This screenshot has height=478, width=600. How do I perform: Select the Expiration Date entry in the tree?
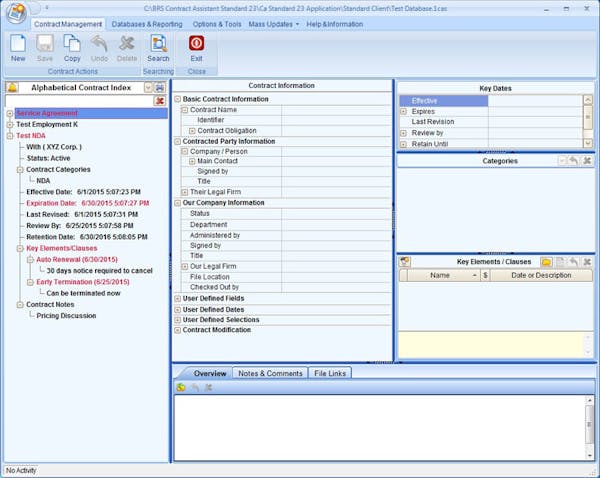coord(88,203)
